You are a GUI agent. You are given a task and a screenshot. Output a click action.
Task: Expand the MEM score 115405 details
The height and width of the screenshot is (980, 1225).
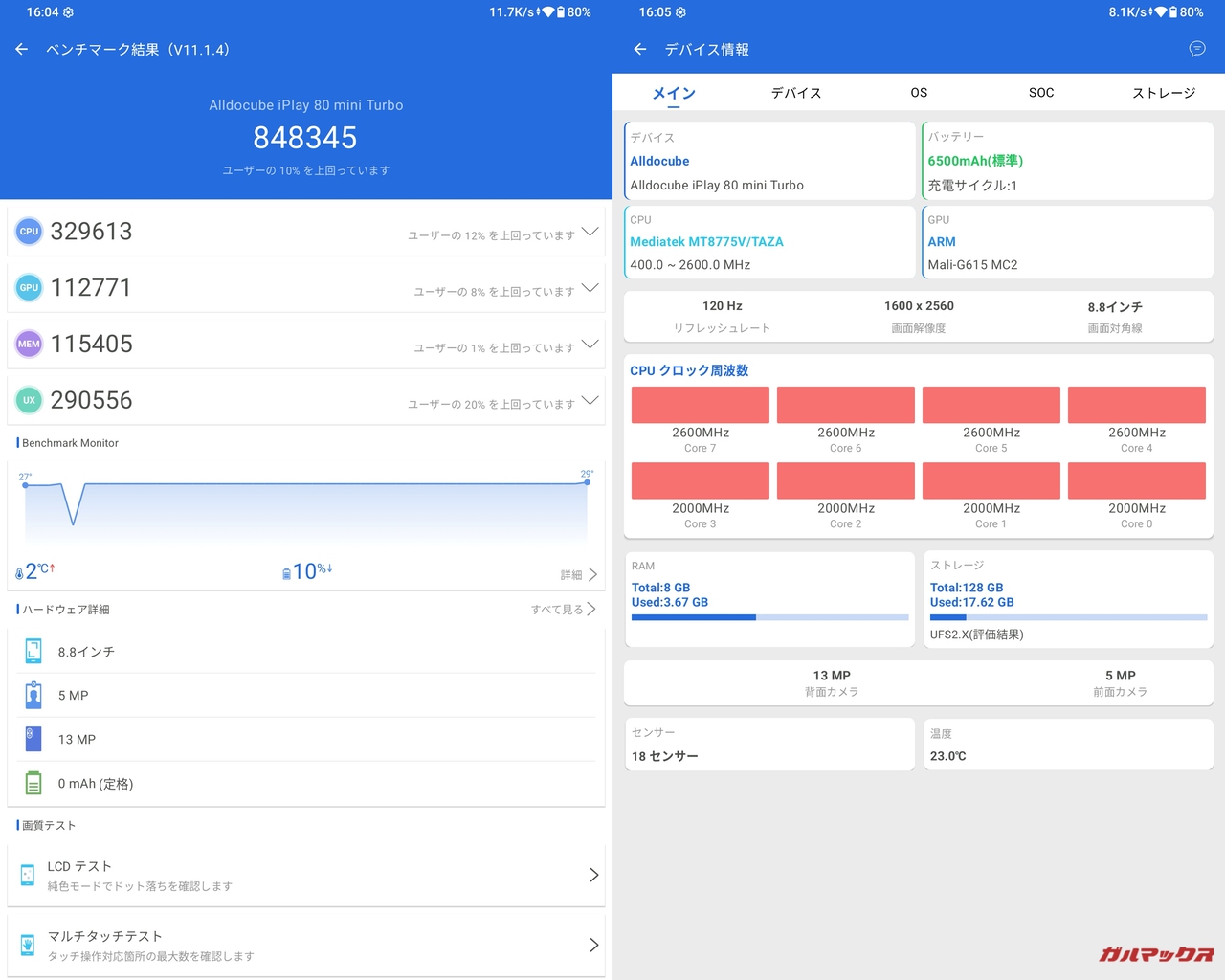point(590,345)
